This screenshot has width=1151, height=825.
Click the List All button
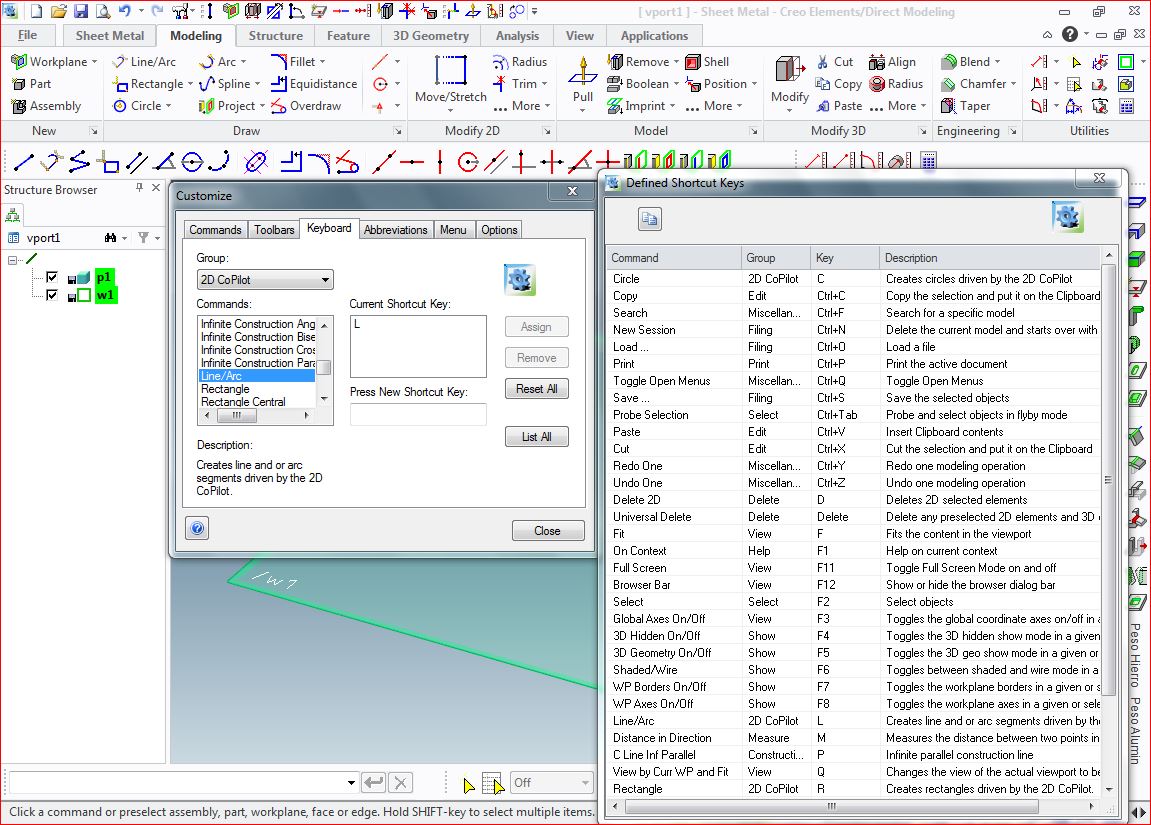point(537,437)
